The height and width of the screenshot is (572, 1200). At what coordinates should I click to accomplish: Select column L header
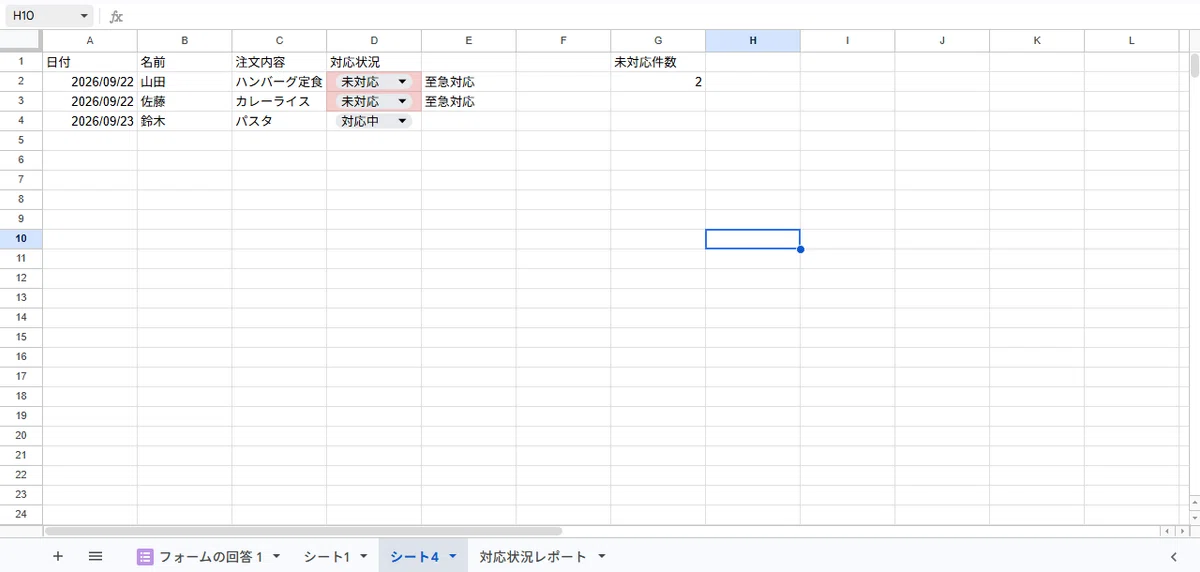pyautogui.click(x=1132, y=40)
